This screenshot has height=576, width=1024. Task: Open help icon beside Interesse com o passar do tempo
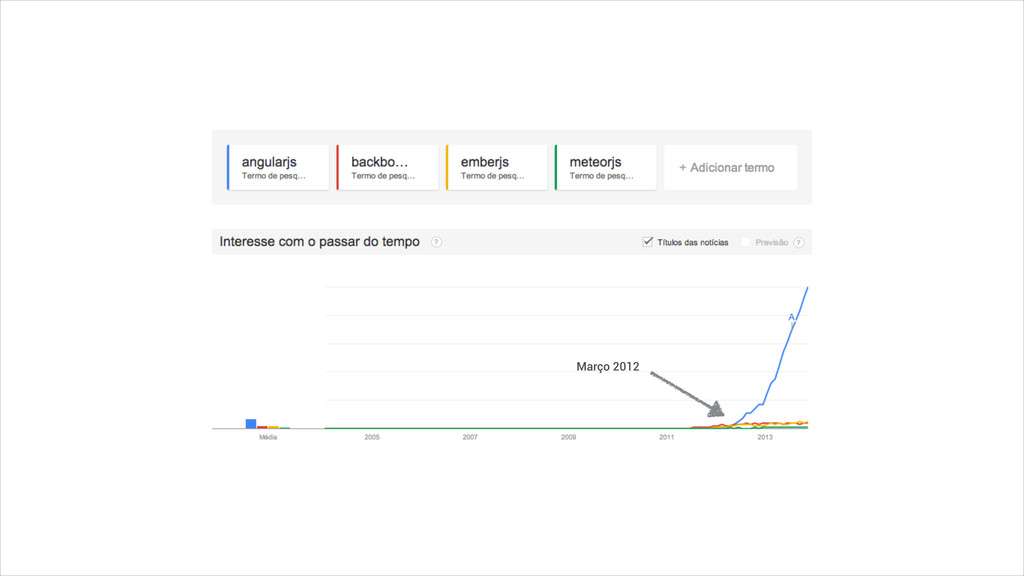click(436, 242)
